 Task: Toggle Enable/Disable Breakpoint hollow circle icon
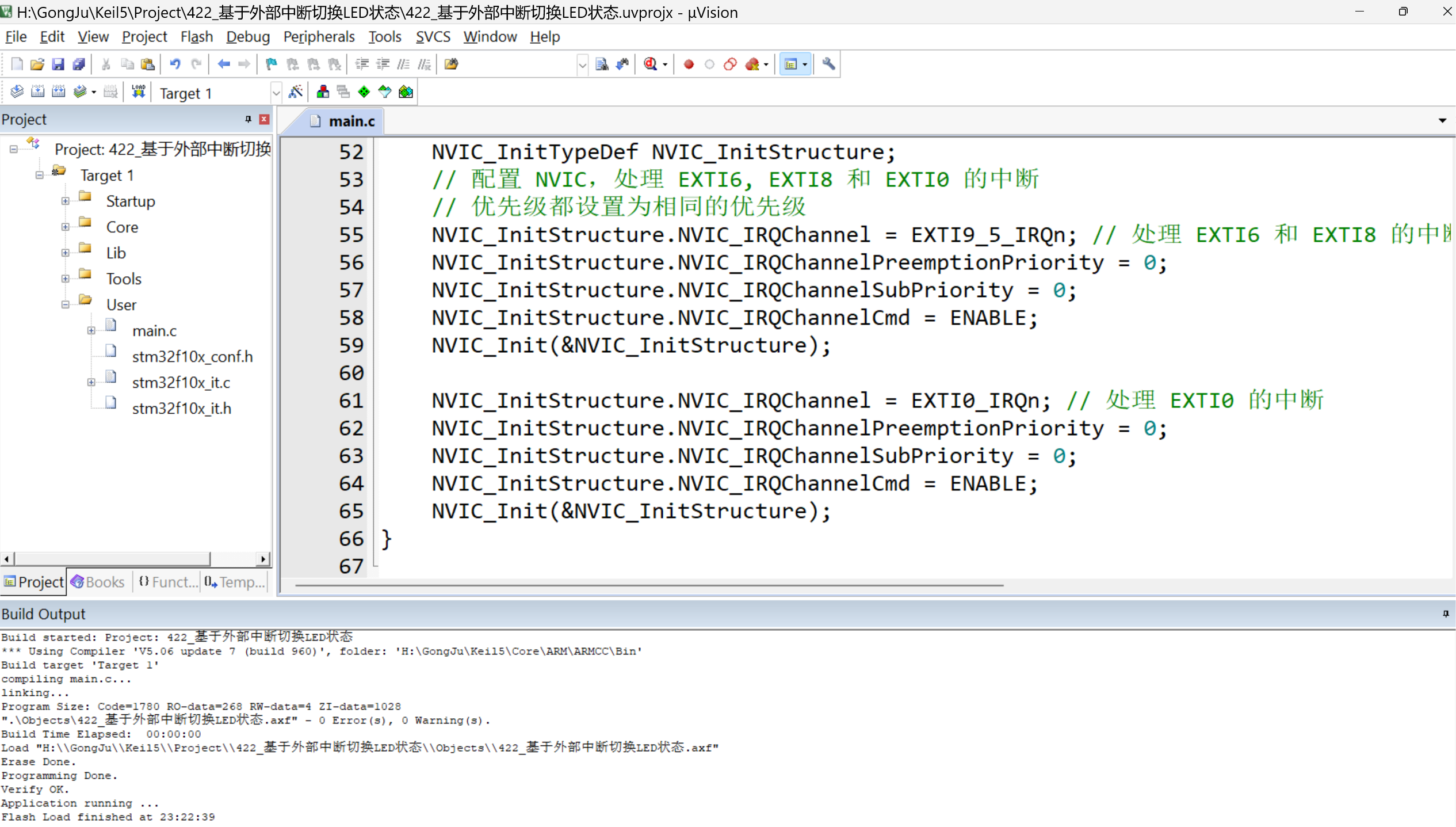tap(709, 64)
